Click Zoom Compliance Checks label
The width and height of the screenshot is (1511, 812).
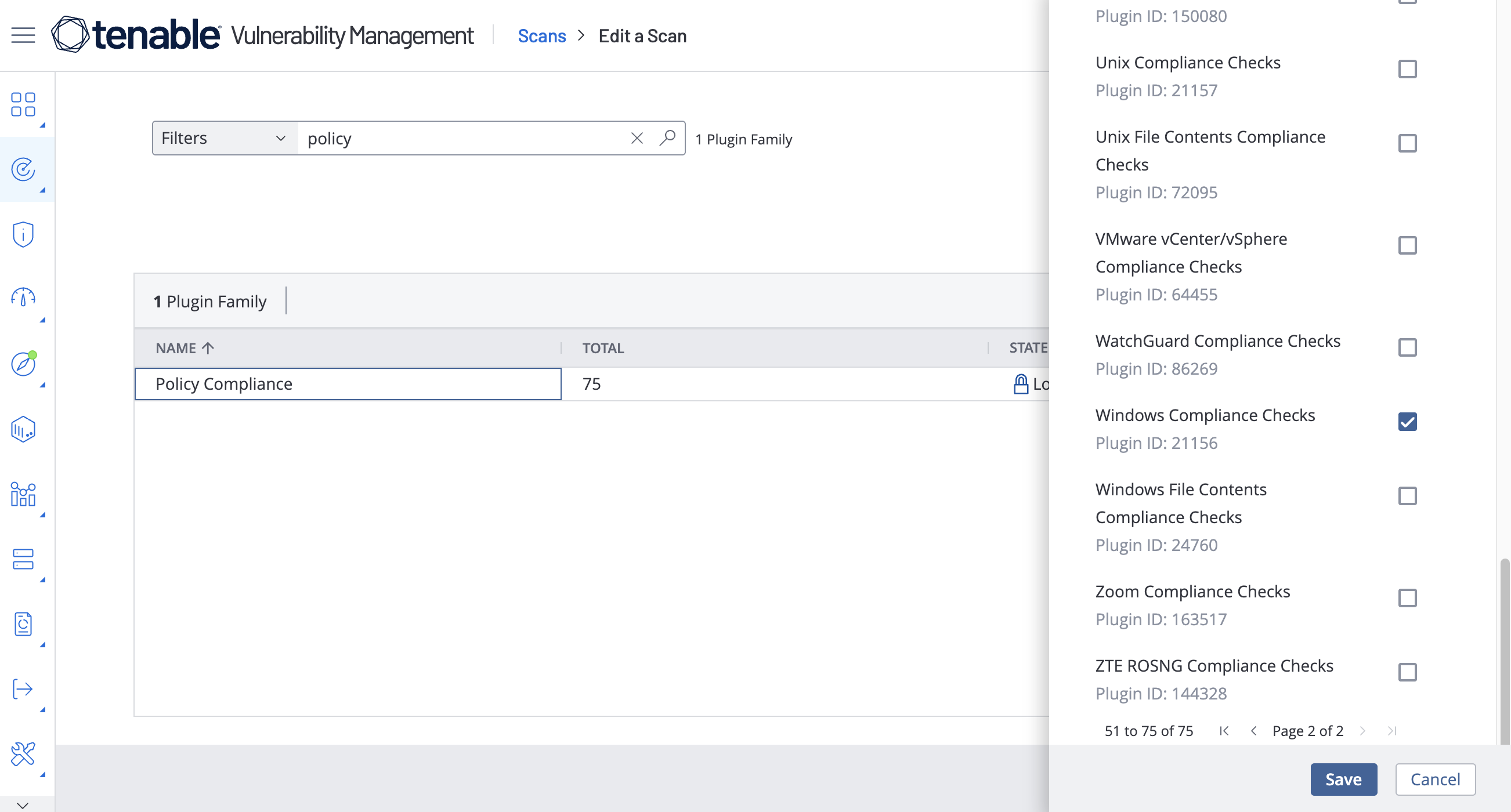(1192, 592)
